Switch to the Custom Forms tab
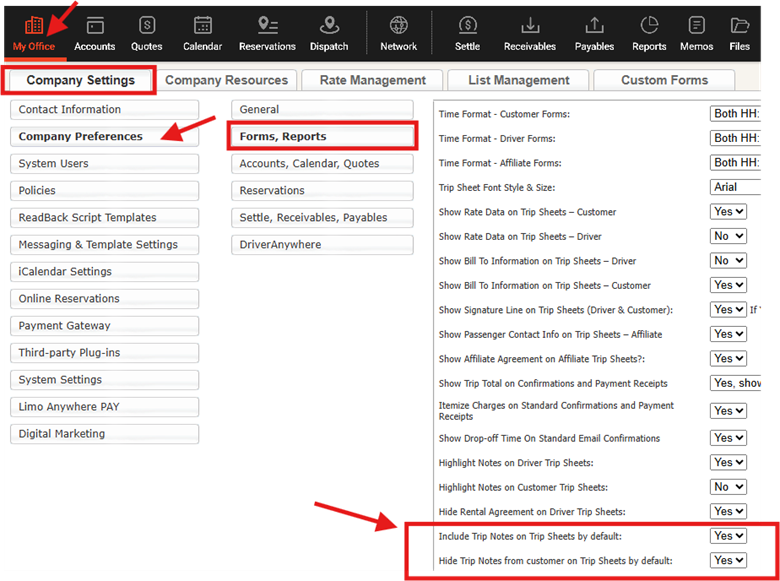 tap(664, 80)
